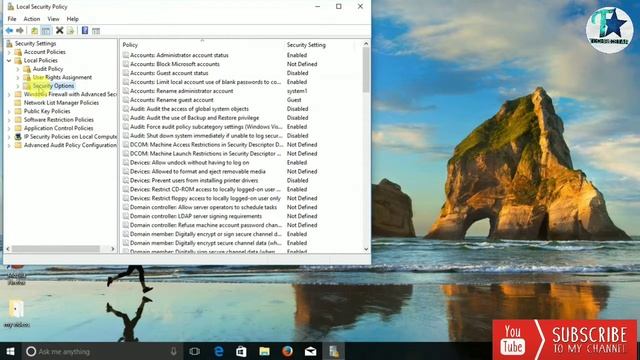Launch Firefox from the taskbar
Image resolution: width=640 pixels, height=360 pixels.
[x=287, y=351]
